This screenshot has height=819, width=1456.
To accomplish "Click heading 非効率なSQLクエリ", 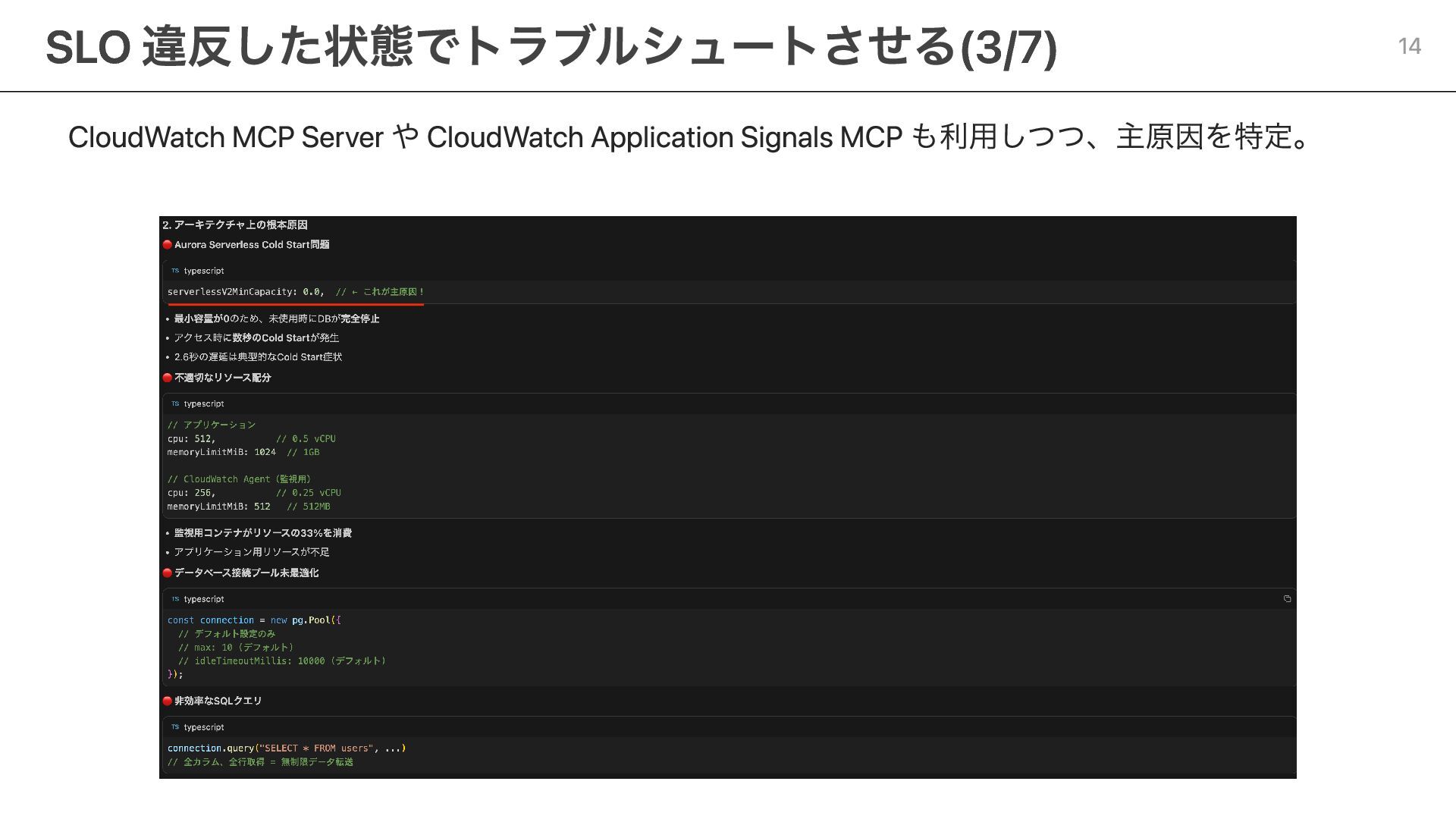I will [218, 701].
